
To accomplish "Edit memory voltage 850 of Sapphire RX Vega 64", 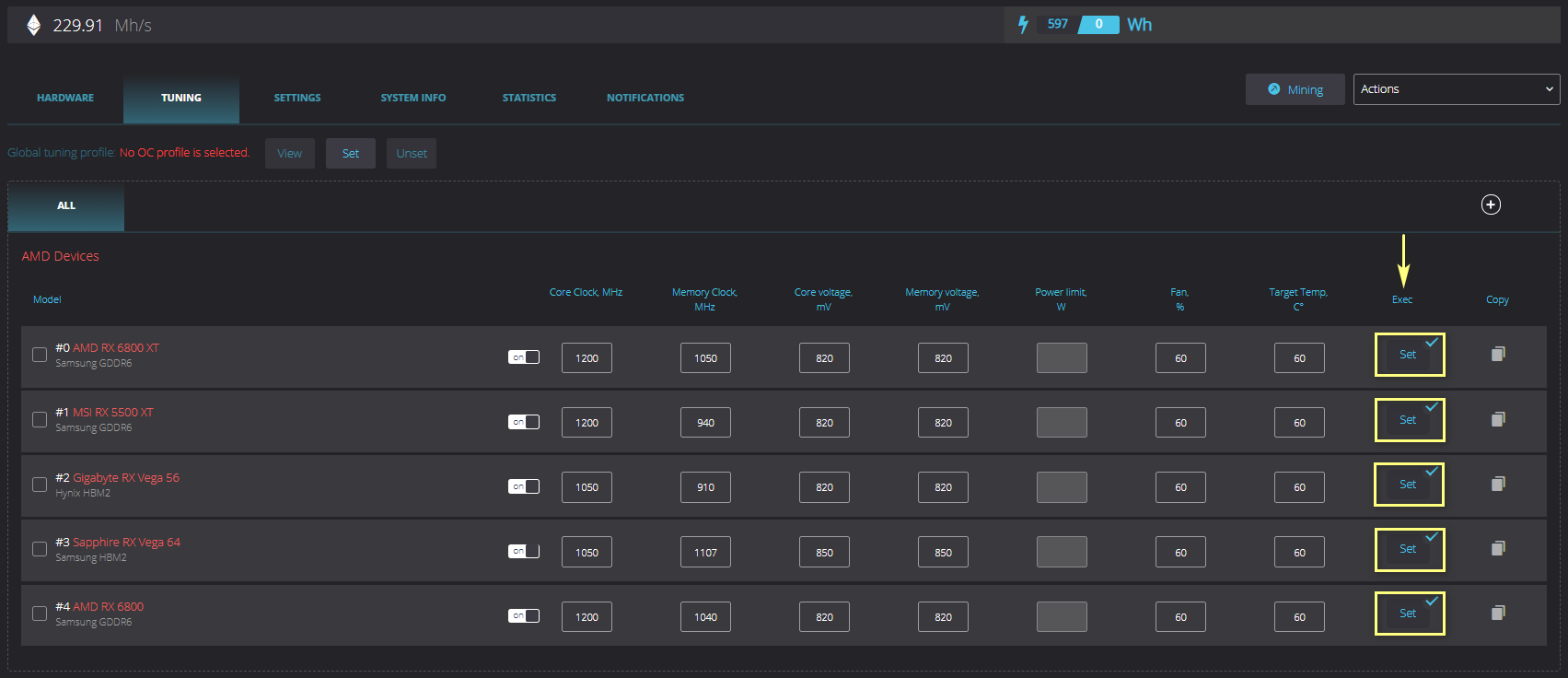I will click(943, 553).
